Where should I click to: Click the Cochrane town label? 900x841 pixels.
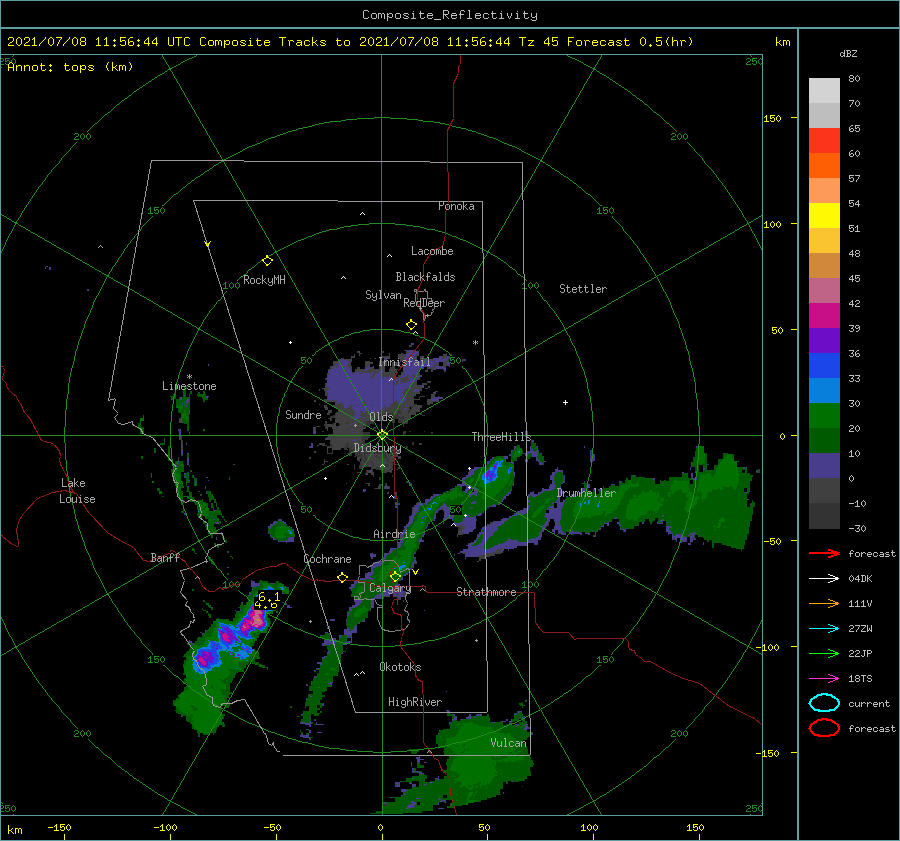(327, 559)
